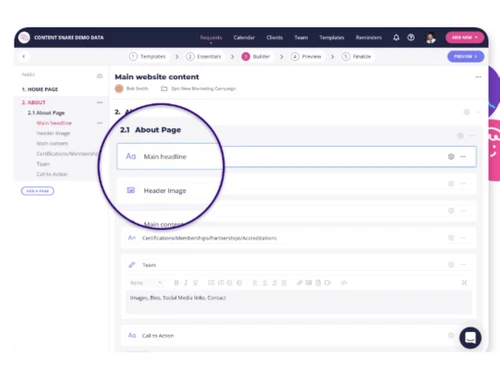Viewport: 500px width, 375px height.
Task: Insert a numbered list
Action: [x=220, y=283]
